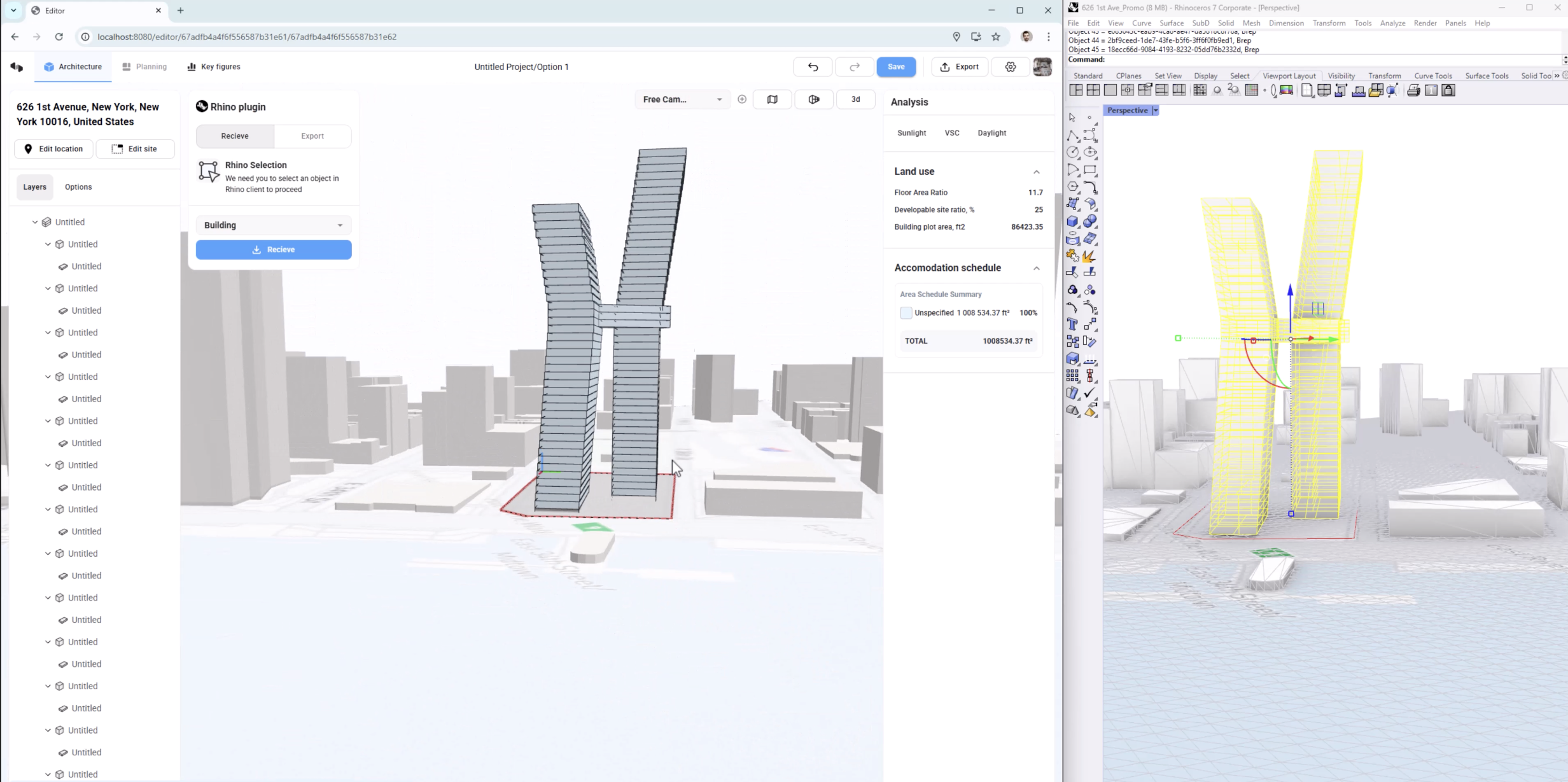Open the CPlanes toolbar tab in Rhino
The width and height of the screenshot is (1568, 782).
pos(1128,76)
